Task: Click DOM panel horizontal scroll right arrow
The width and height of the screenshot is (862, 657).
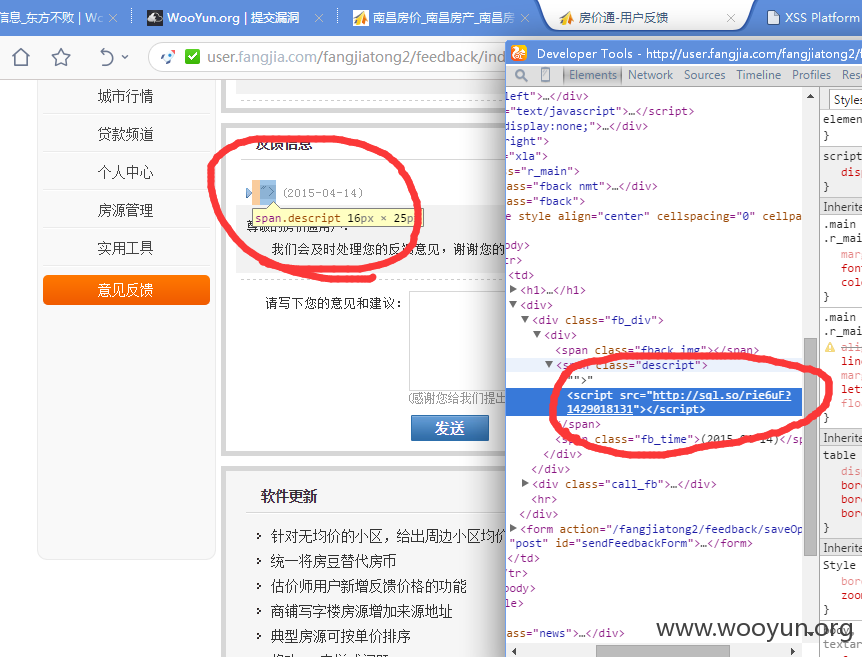Action: [793, 652]
